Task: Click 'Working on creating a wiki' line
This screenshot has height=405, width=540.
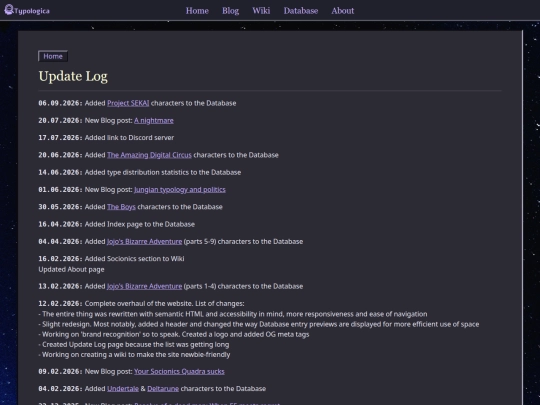Action: pos(134,355)
